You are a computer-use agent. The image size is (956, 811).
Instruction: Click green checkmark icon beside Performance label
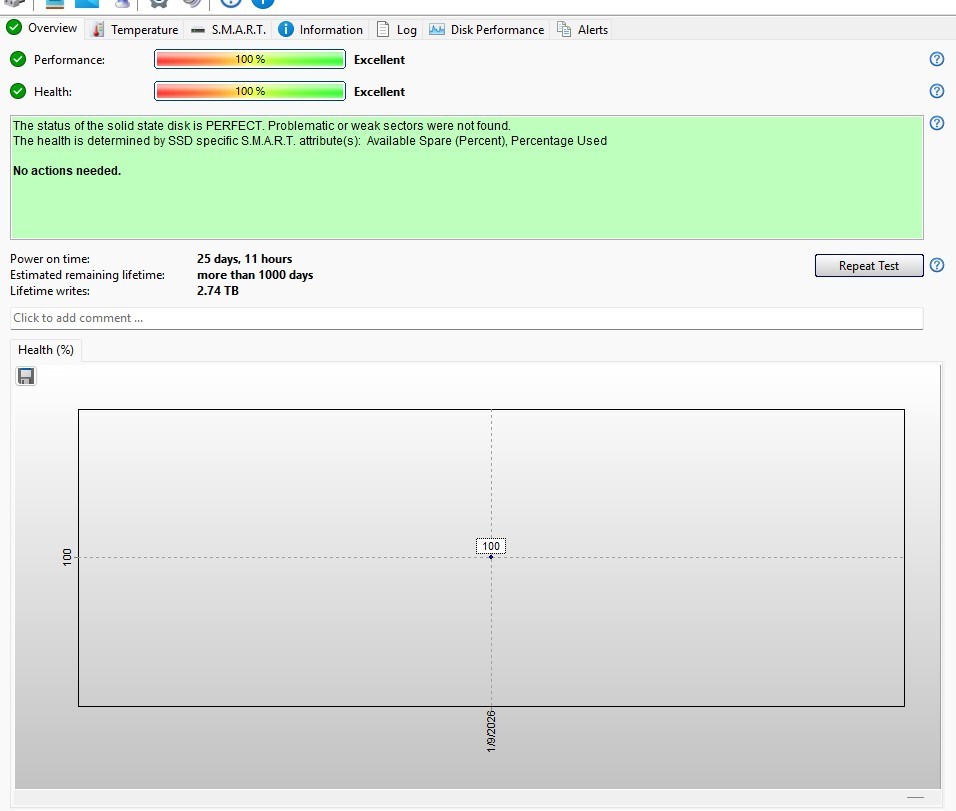click(18, 59)
